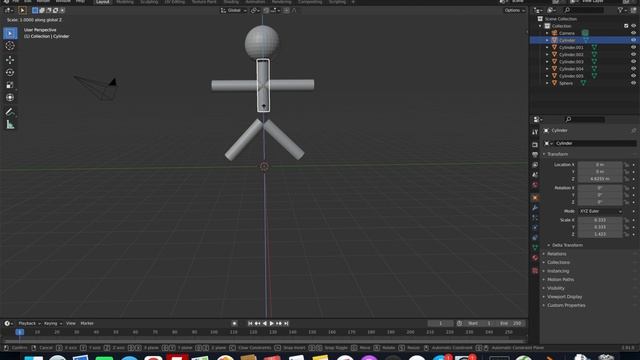Select the Move tool
Screen dimensions: 640x360
pyautogui.click(x=10, y=60)
